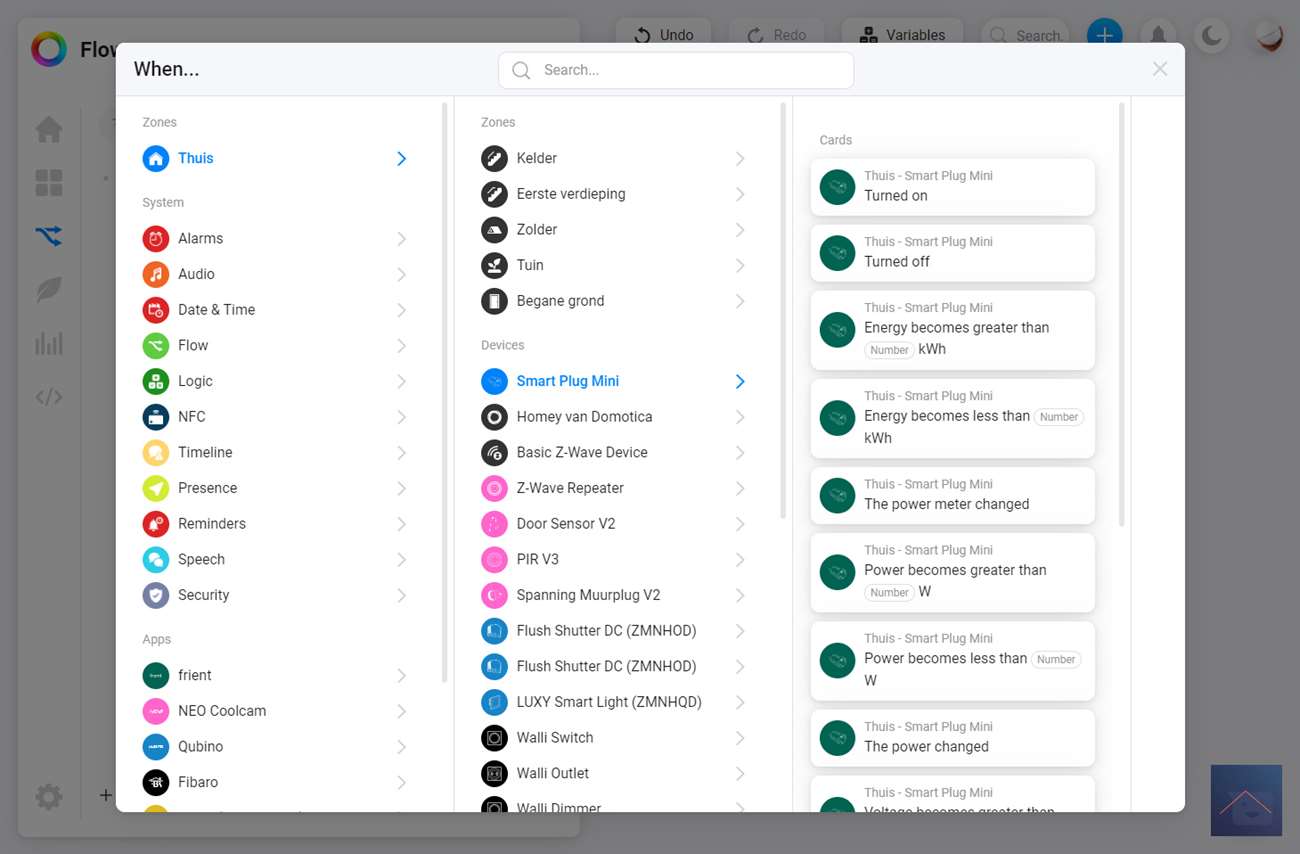
Task: Choose the Turned on card
Action: coord(952,187)
